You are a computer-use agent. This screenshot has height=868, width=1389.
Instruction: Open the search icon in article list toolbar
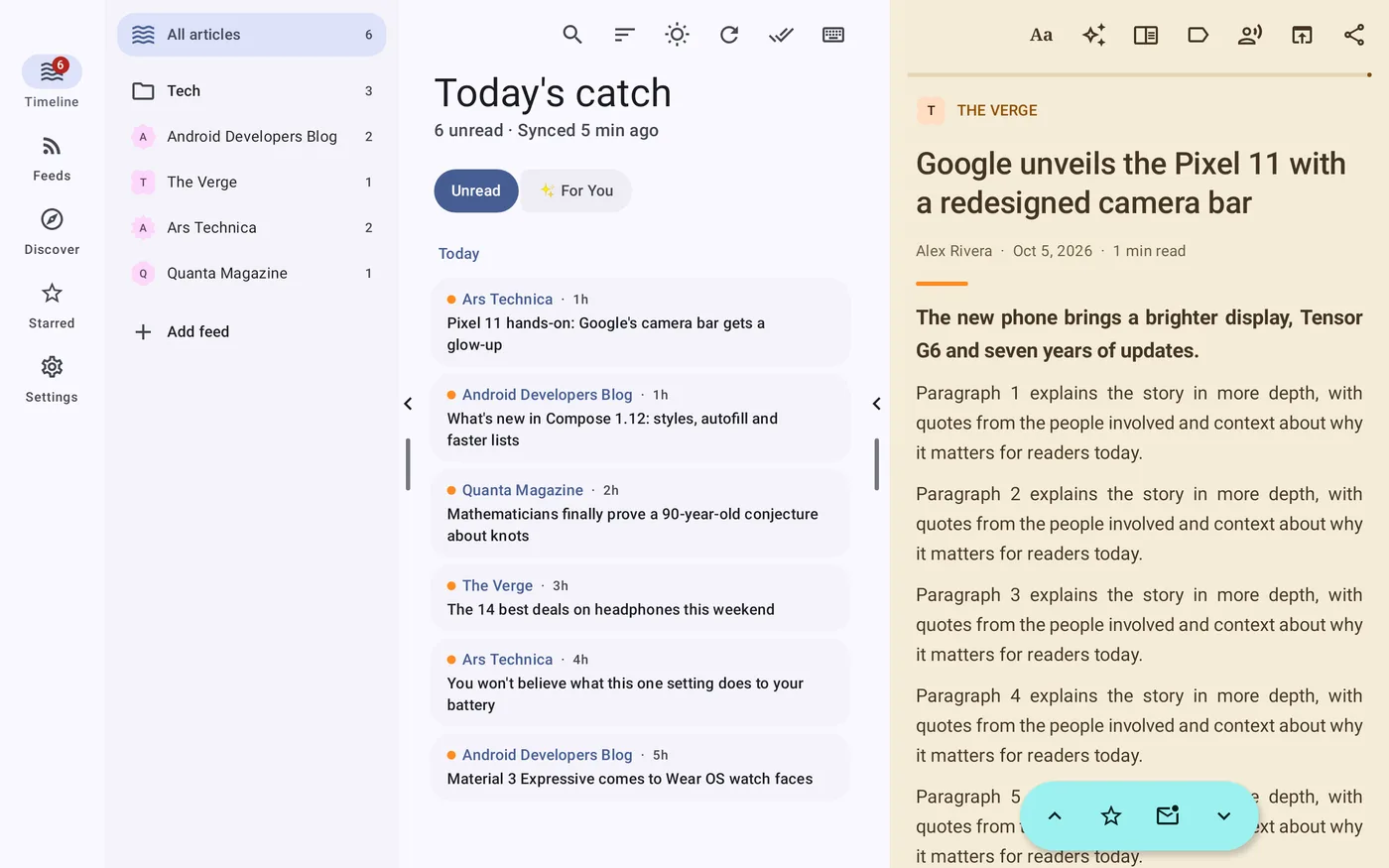click(572, 35)
